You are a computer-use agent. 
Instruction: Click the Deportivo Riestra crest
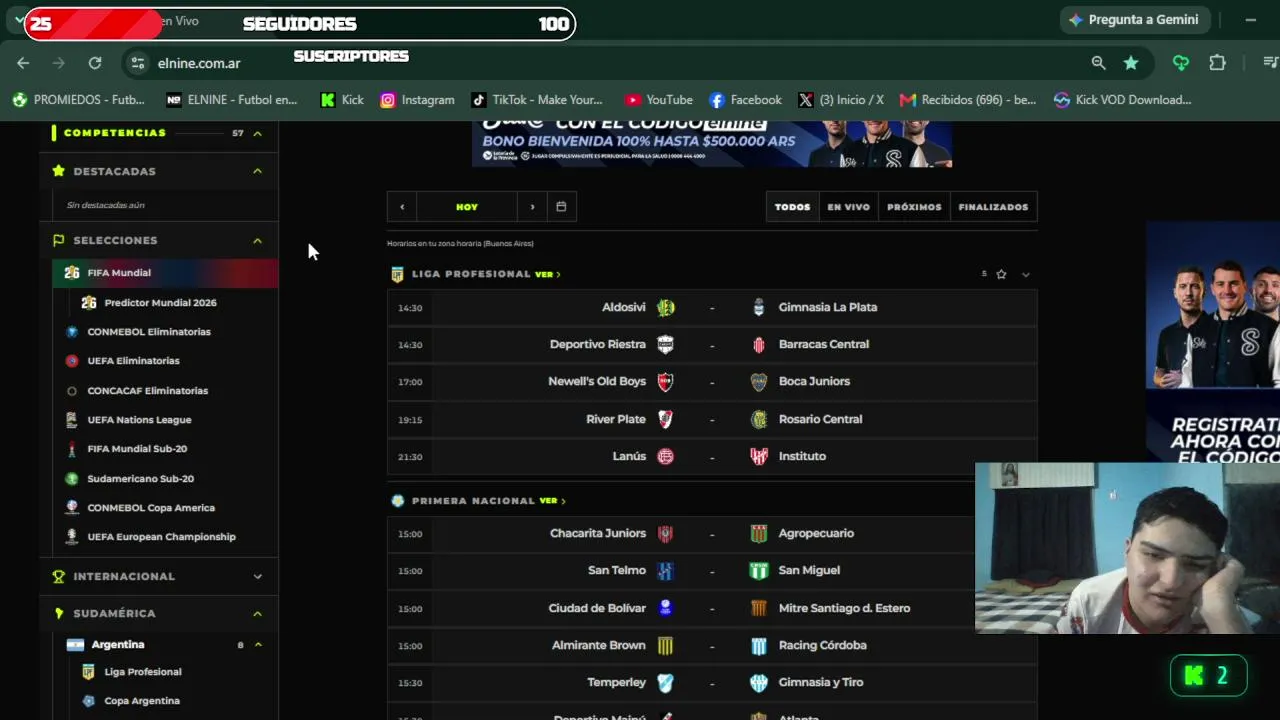665,344
